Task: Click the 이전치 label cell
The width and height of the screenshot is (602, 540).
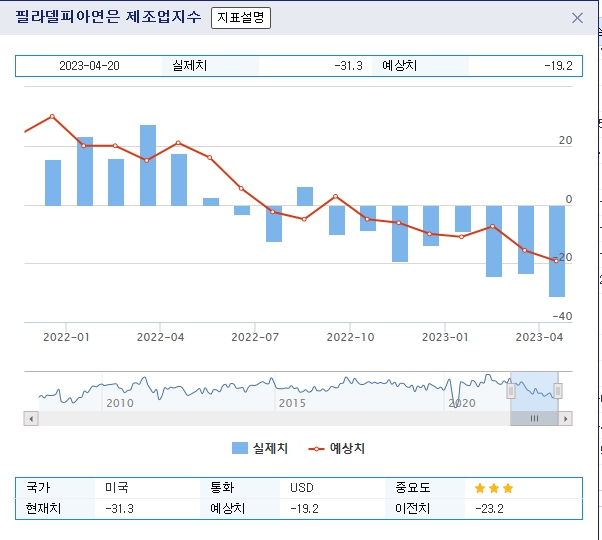Action: click(425, 509)
